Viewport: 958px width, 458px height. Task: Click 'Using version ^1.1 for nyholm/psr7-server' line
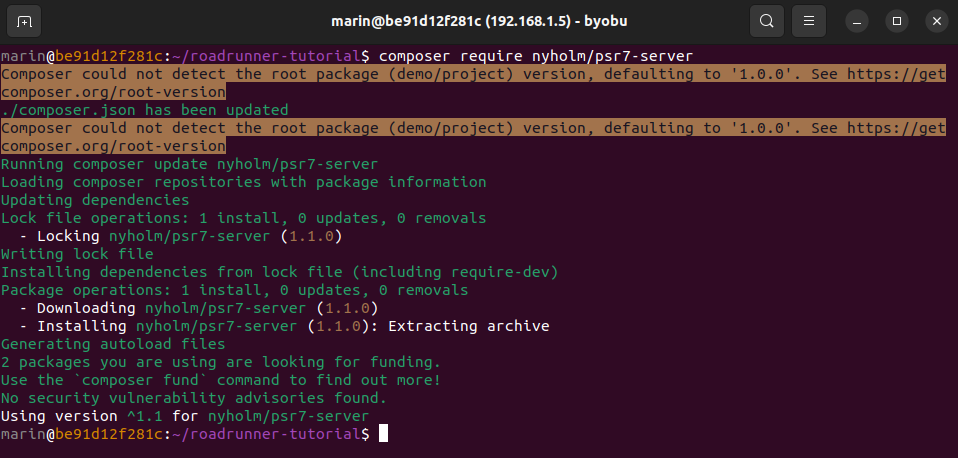(185, 416)
